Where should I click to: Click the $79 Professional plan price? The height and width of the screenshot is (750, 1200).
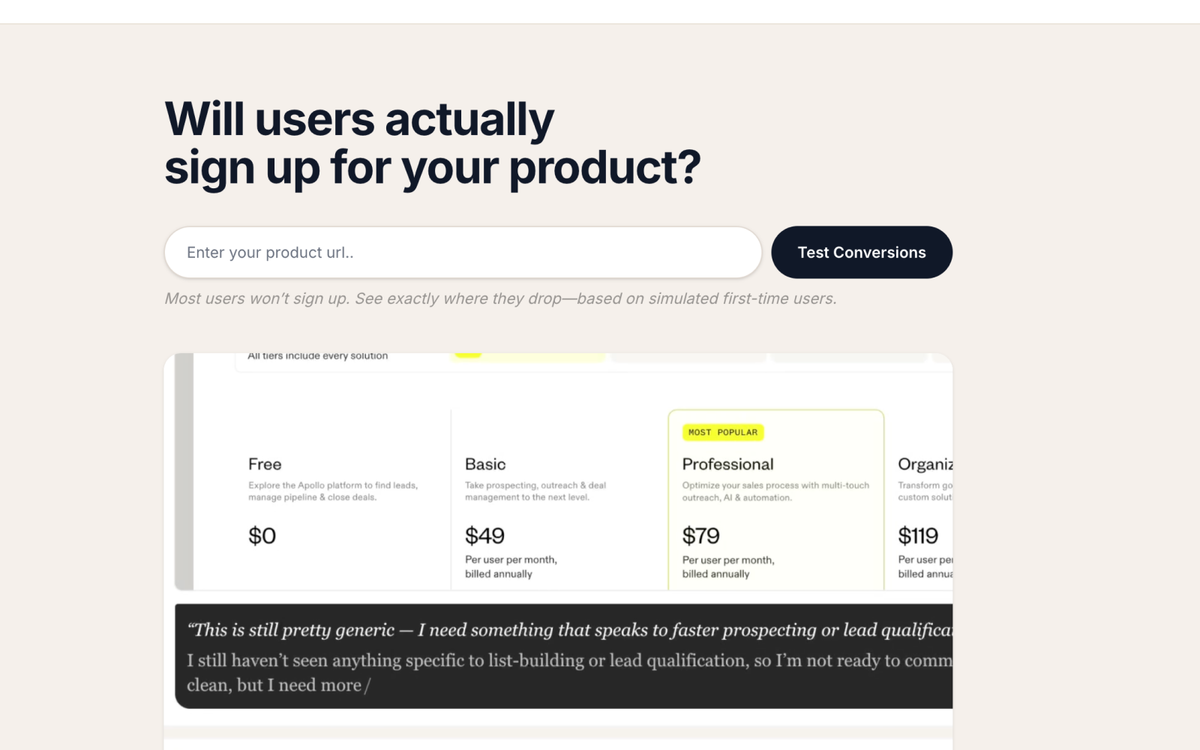pyautogui.click(x=701, y=536)
